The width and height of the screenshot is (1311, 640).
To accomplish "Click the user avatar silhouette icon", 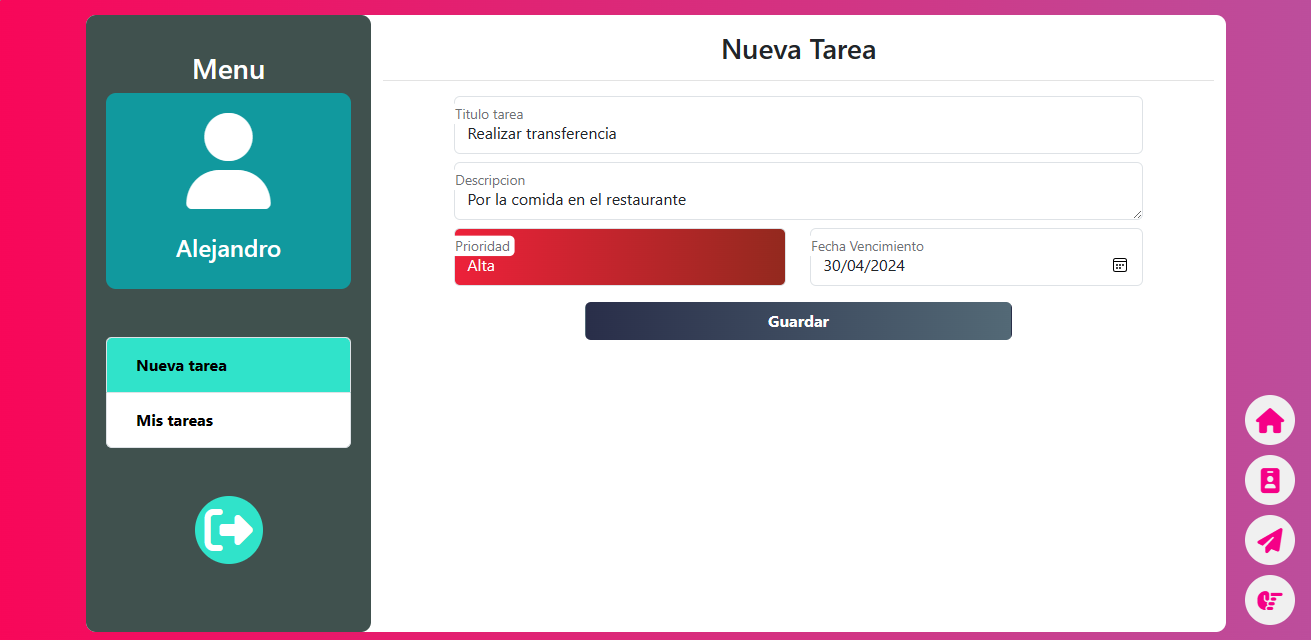I will point(228,161).
